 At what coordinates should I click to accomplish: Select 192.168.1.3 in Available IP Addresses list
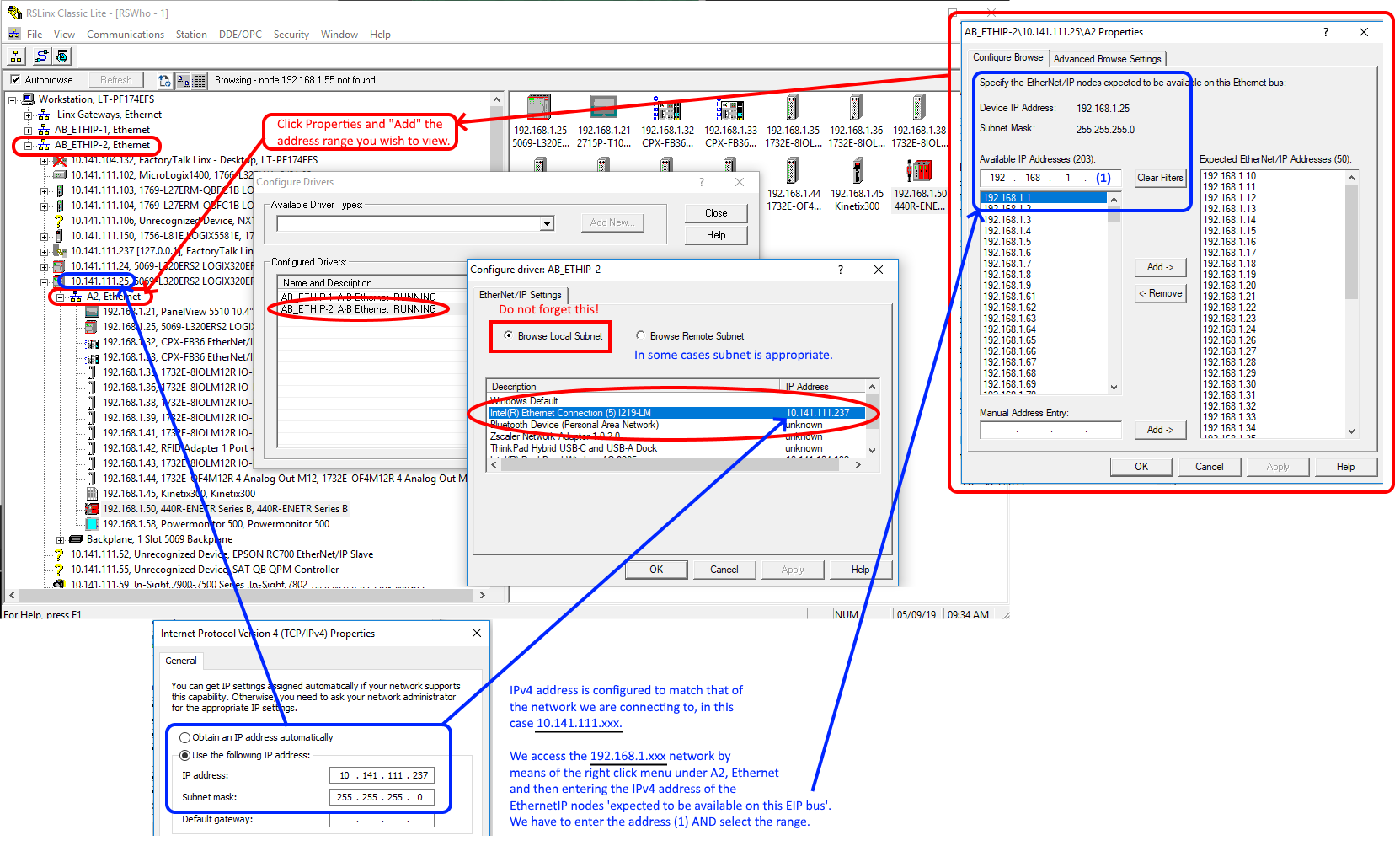coord(1007,220)
